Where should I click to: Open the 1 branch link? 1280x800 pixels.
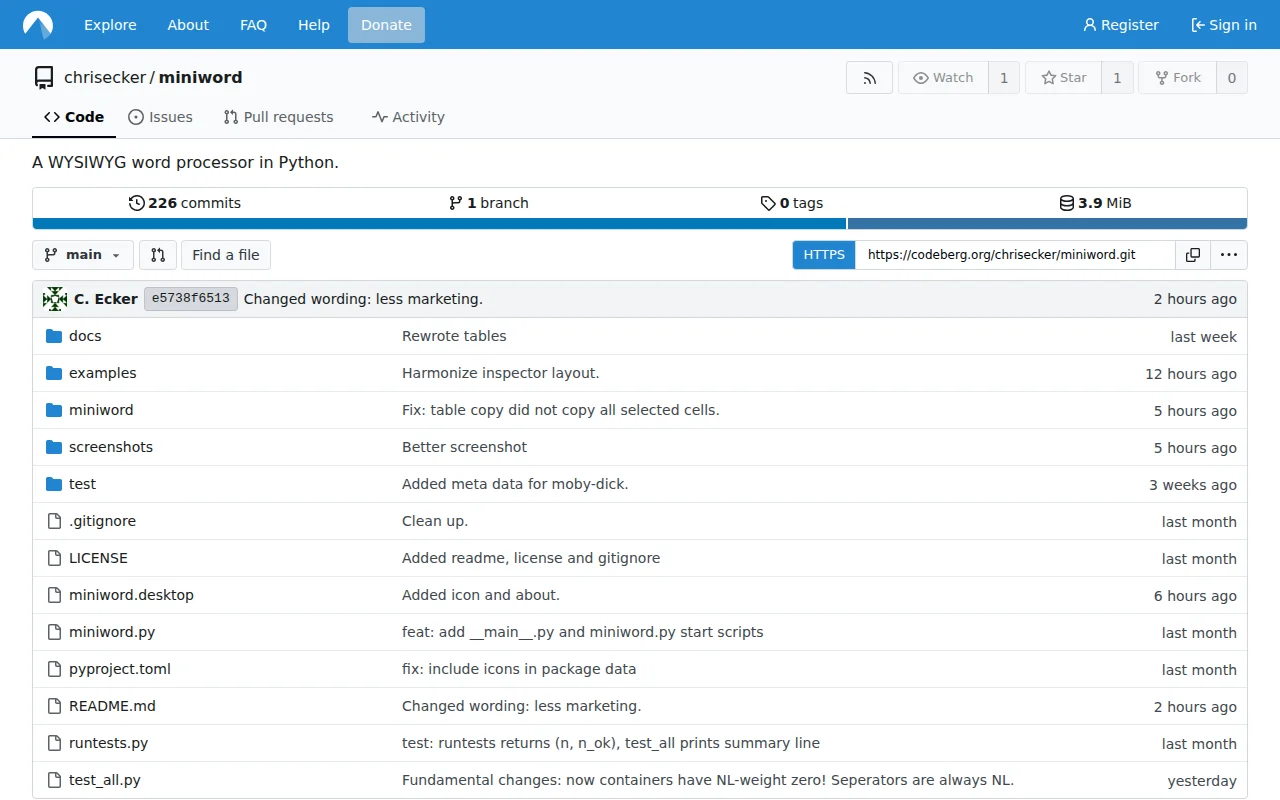(x=489, y=203)
